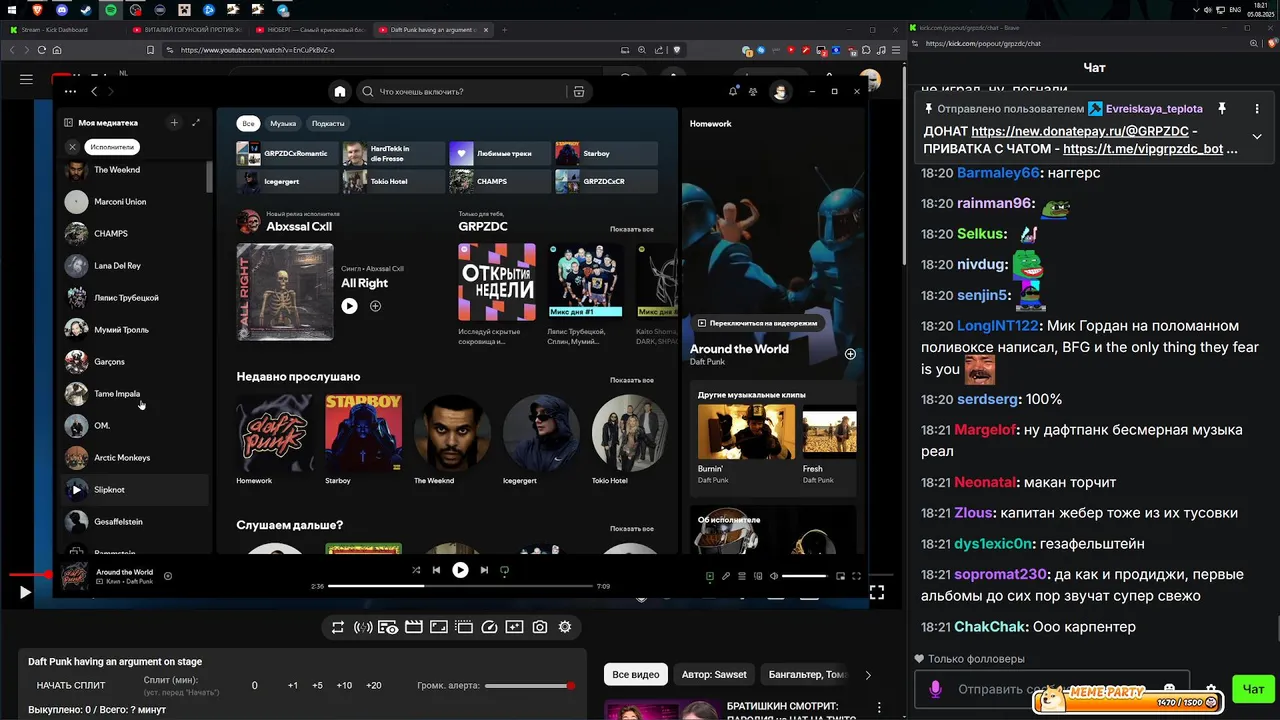The width and height of the screenshot is (1280, 720).
Task: Play the YouTube video
Action: pos(25,592)
